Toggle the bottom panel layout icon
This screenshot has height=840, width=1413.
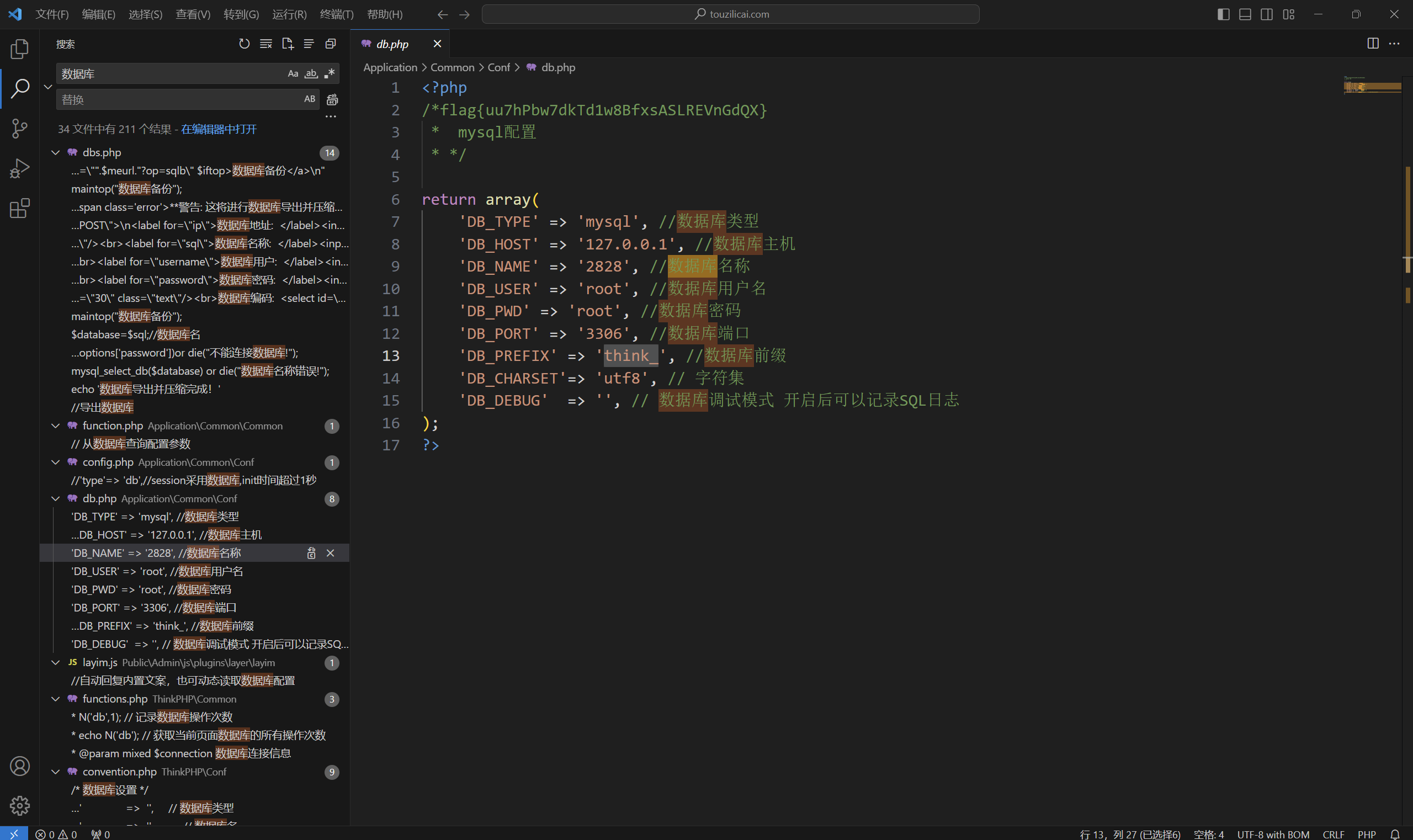click(1245, 14)
